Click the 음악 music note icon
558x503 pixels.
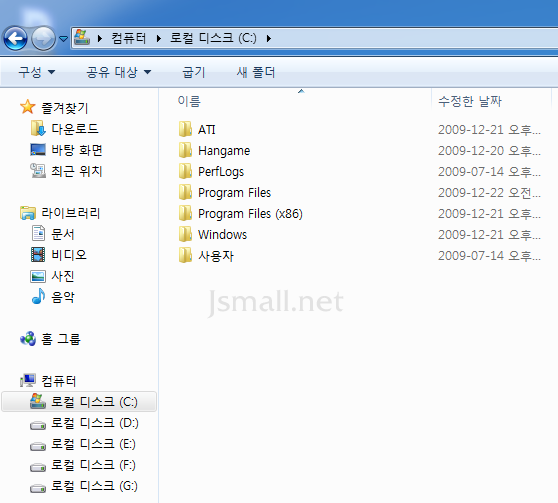tap(38, 296)
